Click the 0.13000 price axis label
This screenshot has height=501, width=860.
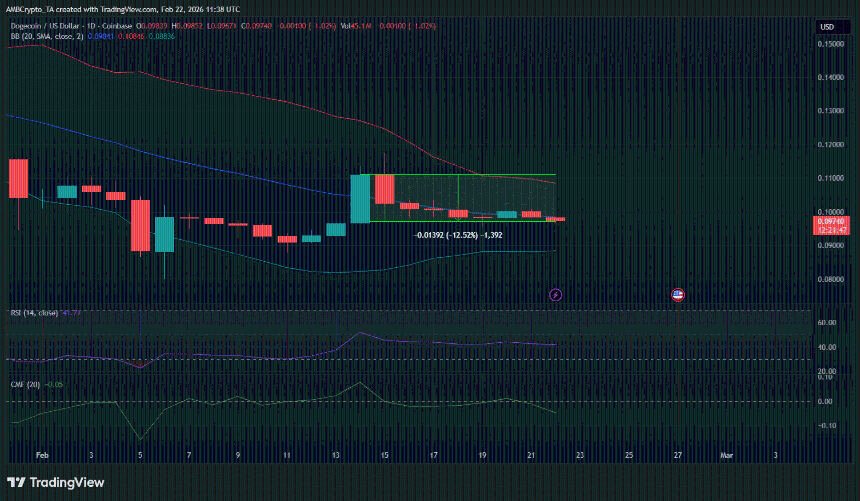click(x=830, y=111)
